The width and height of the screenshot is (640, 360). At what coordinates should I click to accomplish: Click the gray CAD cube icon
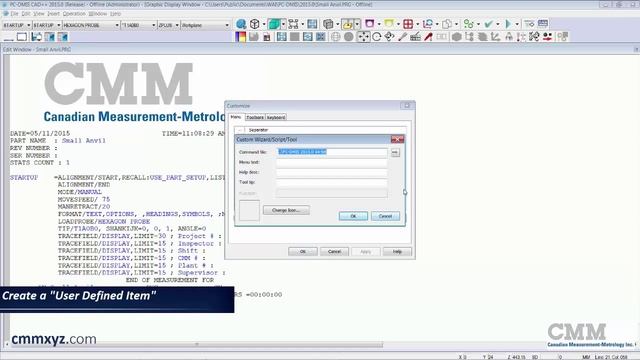pos(328,24)
